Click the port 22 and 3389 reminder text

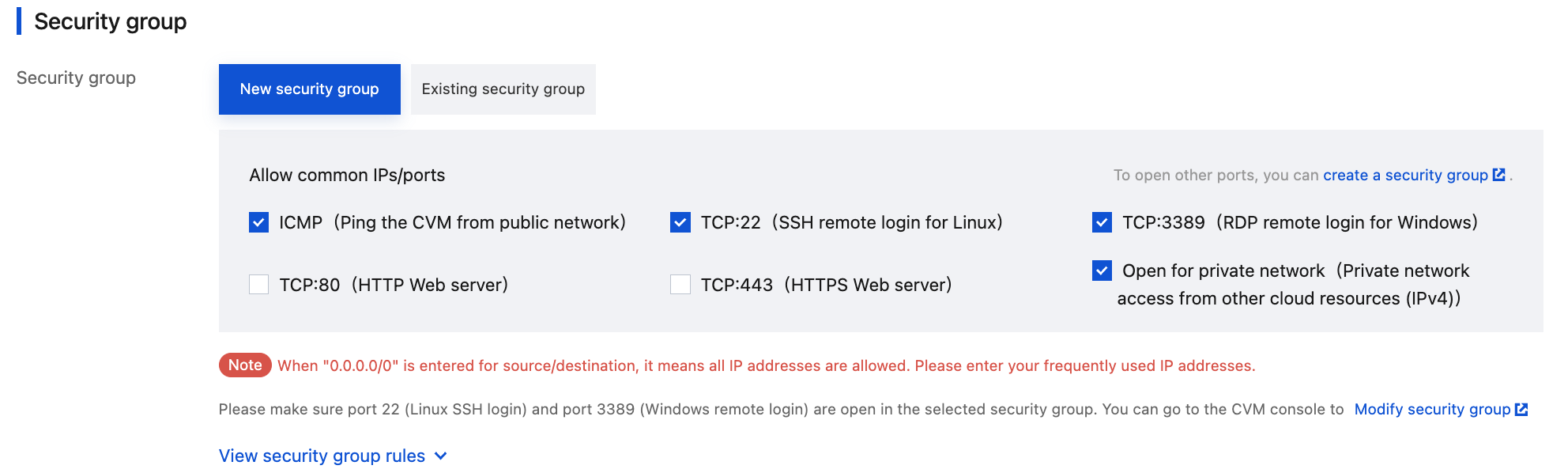coord(780,409)
